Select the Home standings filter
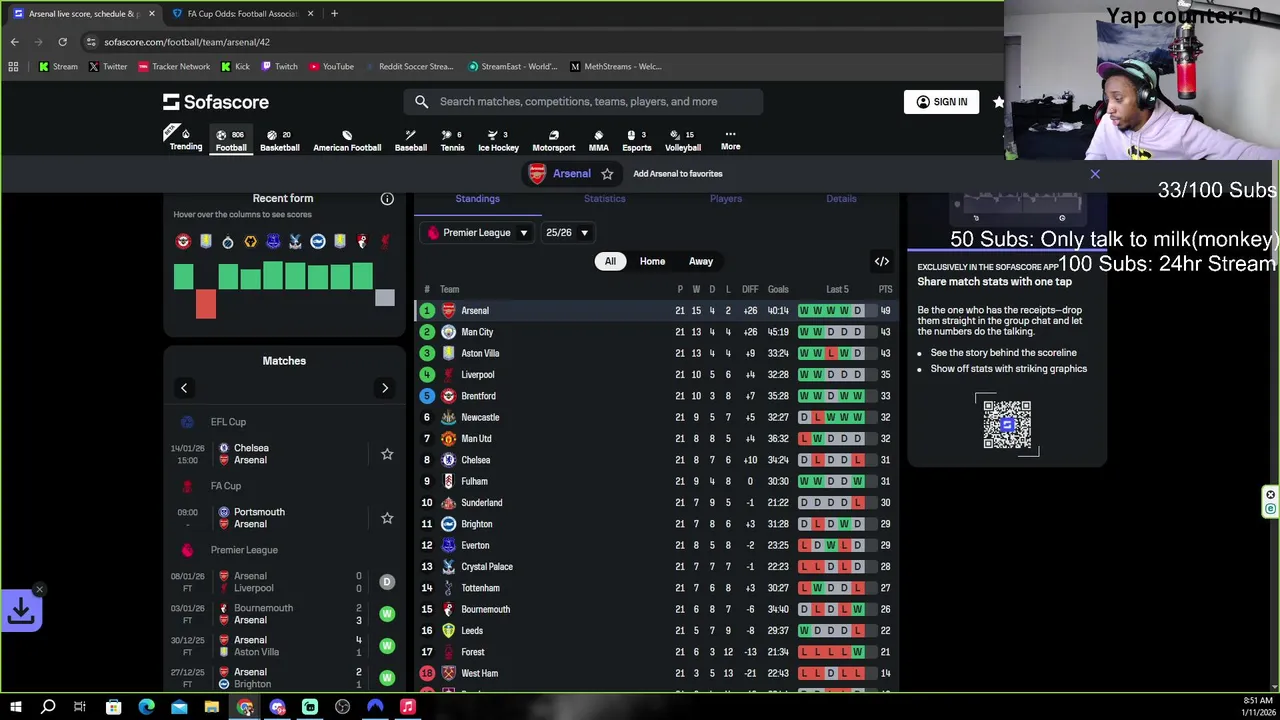Image resolution: width=1280 pixels, height=720 pixels. (x=652, y=261)
